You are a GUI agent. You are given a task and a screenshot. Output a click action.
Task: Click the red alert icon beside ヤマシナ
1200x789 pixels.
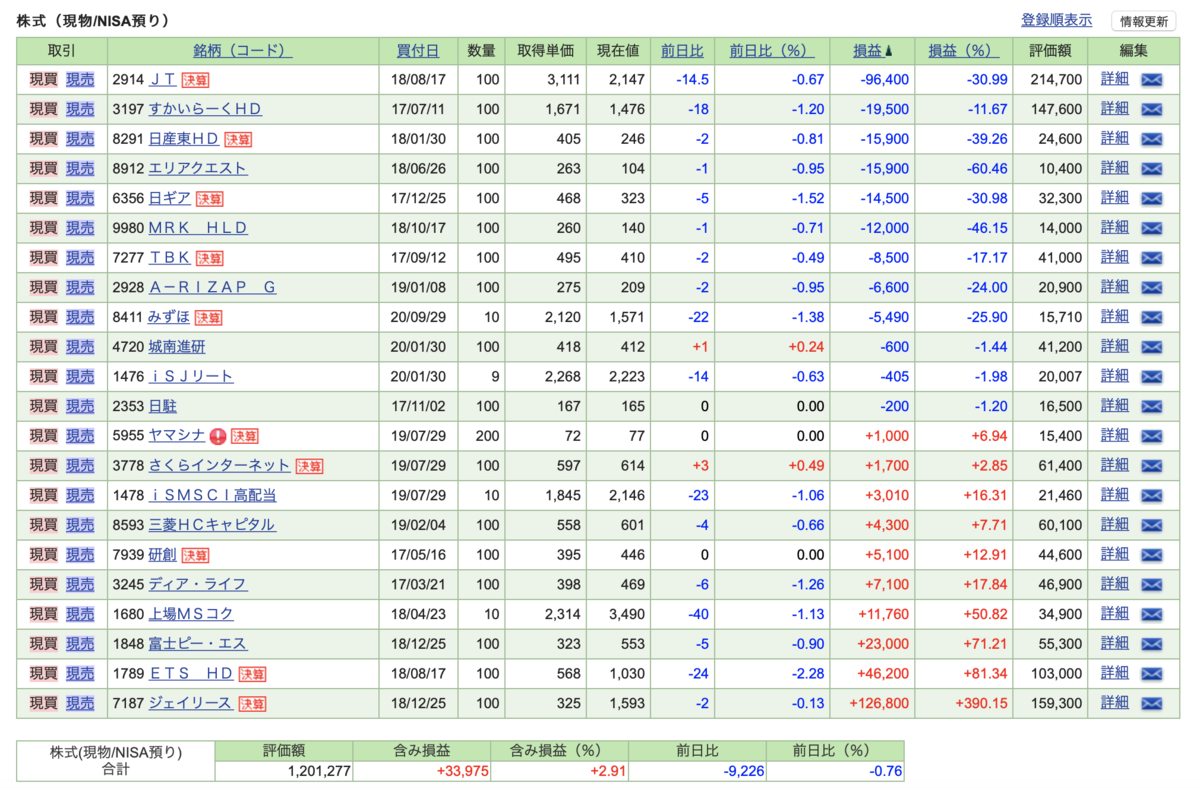pos(217,436)
